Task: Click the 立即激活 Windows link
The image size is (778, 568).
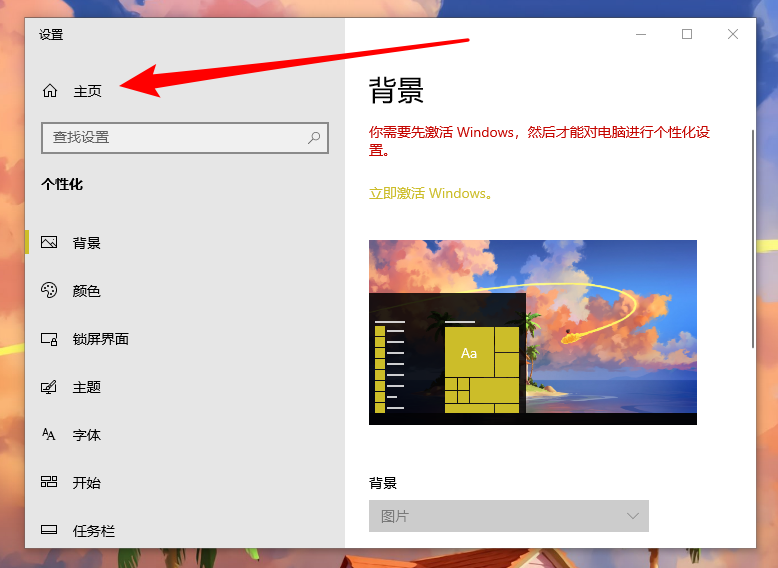Action: point(431,193)
